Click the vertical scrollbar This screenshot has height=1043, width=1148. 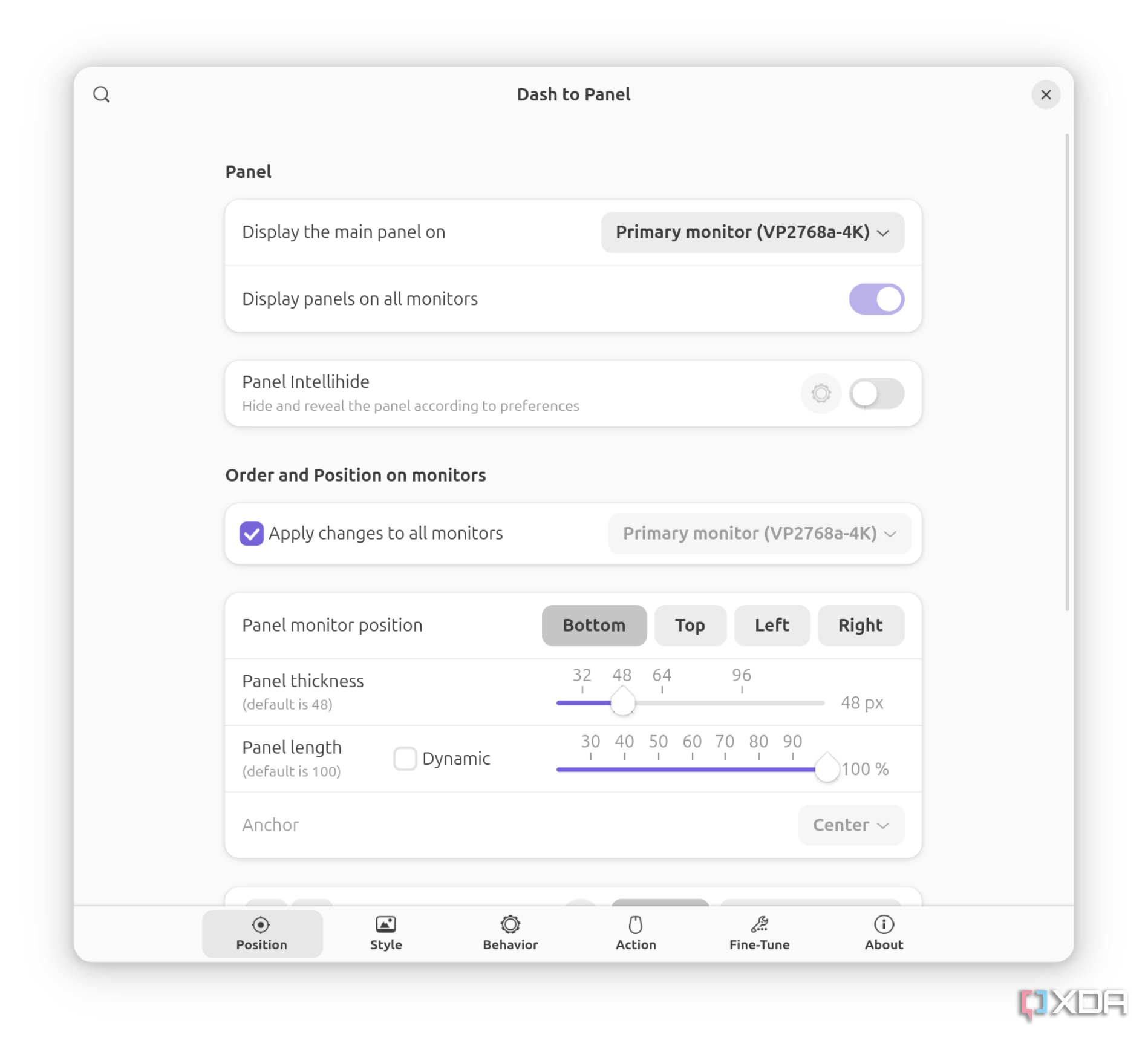coord(1066,372)
